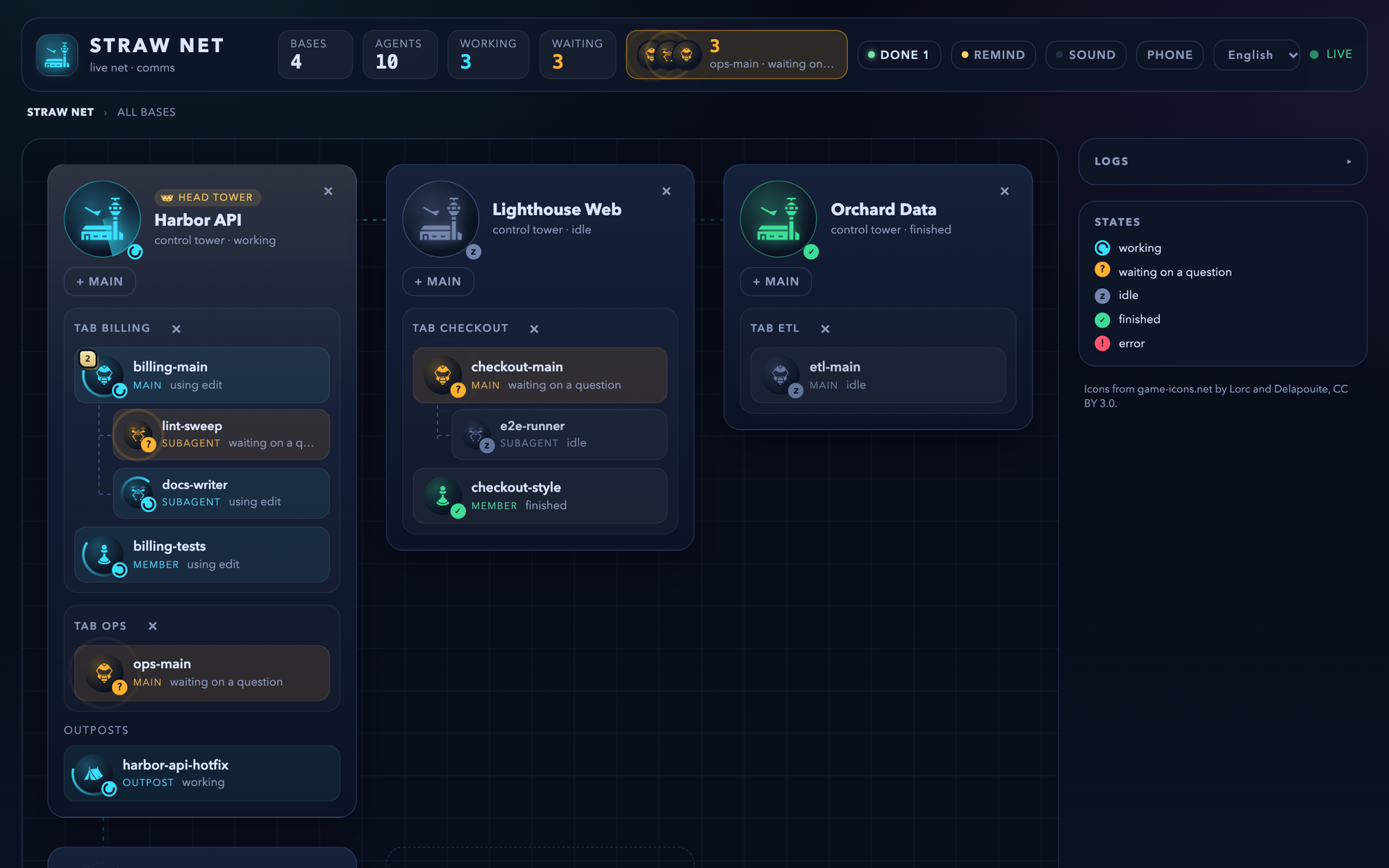Image resolution: width=1389 pixels, height=868 pixels.
Task: Click the Straw Net breadcrumb
Action: click(x=60, y=112)
